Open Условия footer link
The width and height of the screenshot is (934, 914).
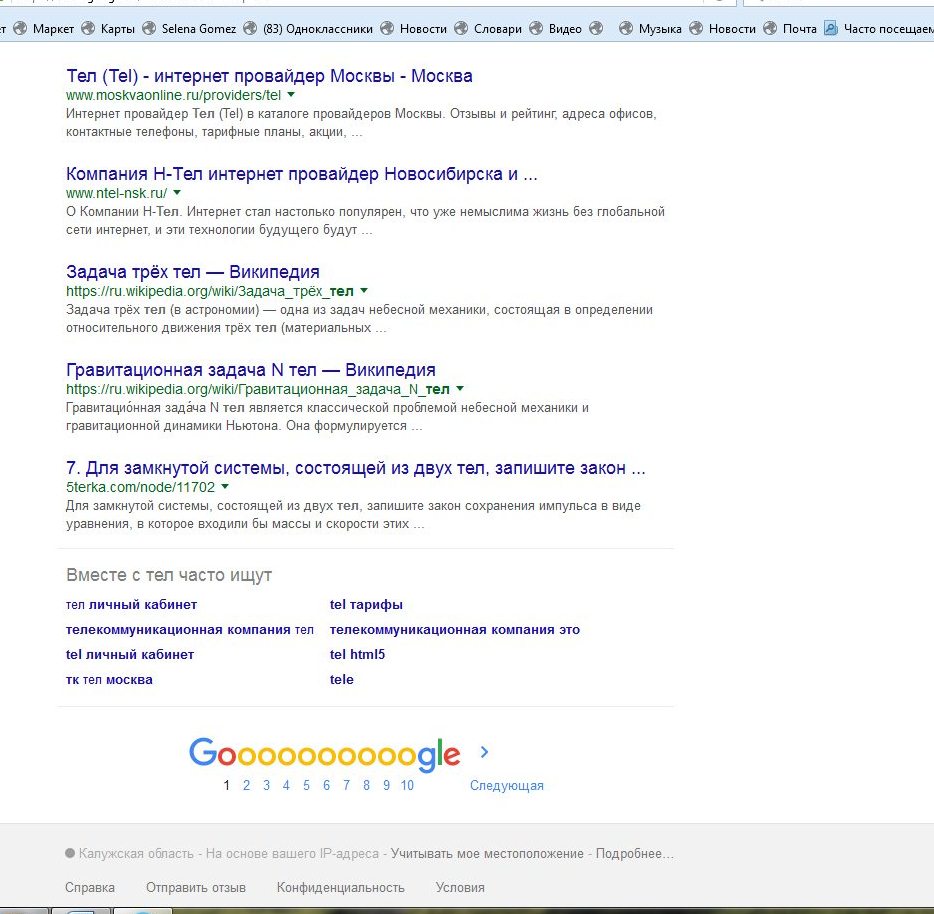tap(460, 887)
